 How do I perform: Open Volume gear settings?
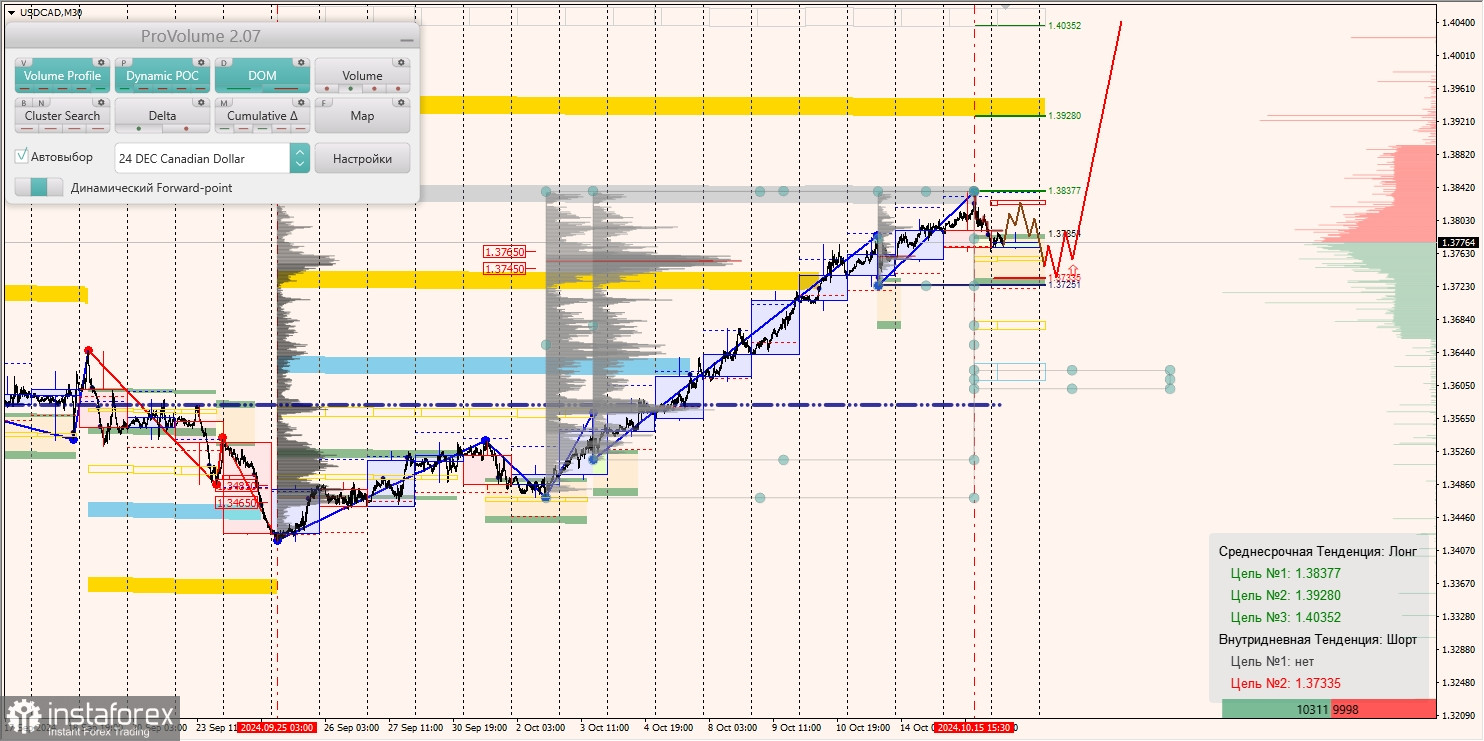[401, 62]
